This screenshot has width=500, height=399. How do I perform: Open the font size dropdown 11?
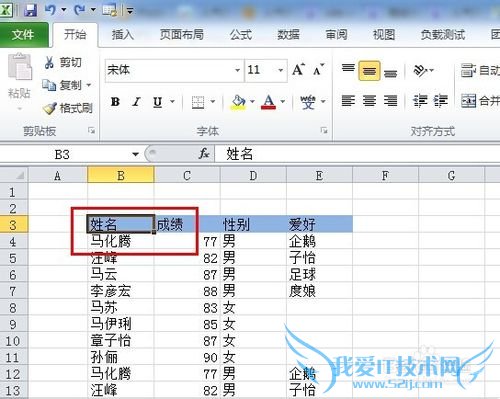(x=281, y=70)
